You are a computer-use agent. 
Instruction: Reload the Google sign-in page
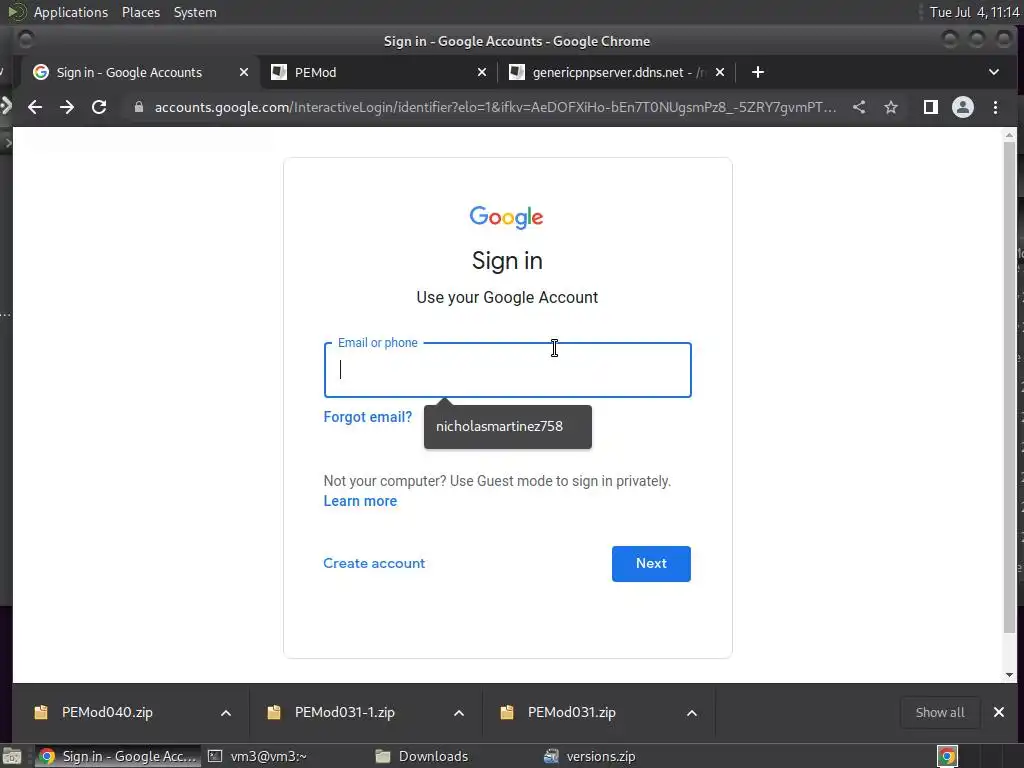click(99, 107)
